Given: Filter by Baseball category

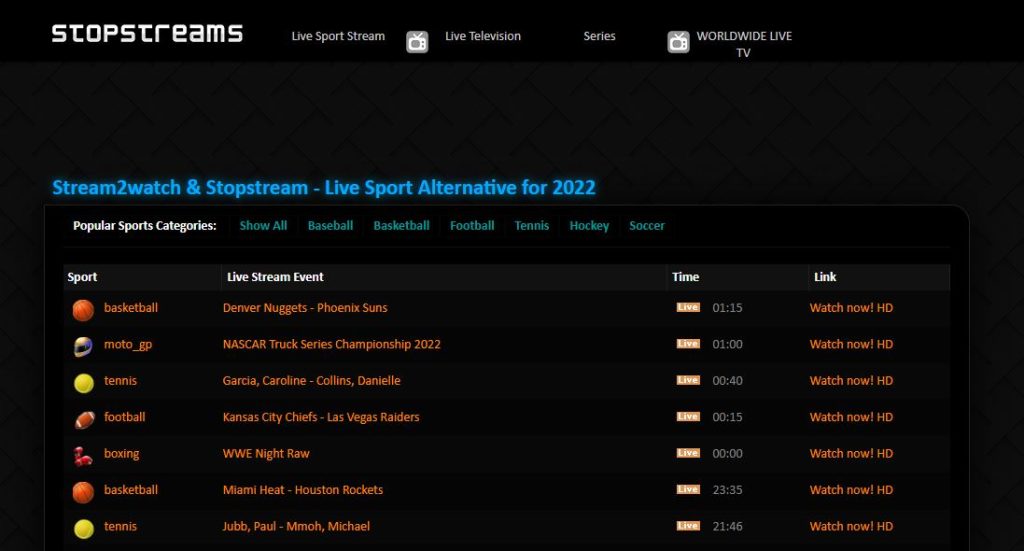Looking at the screenshot, I should 330,226.
